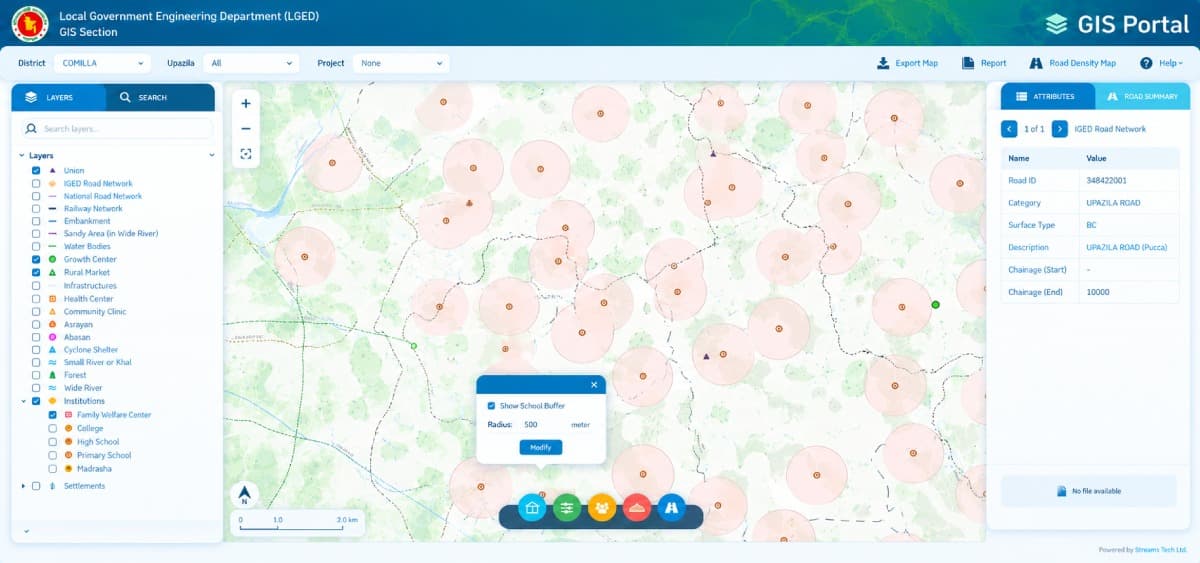Click the Help question mark icon
The image size is (1200, 563).
click(1146, 63)
